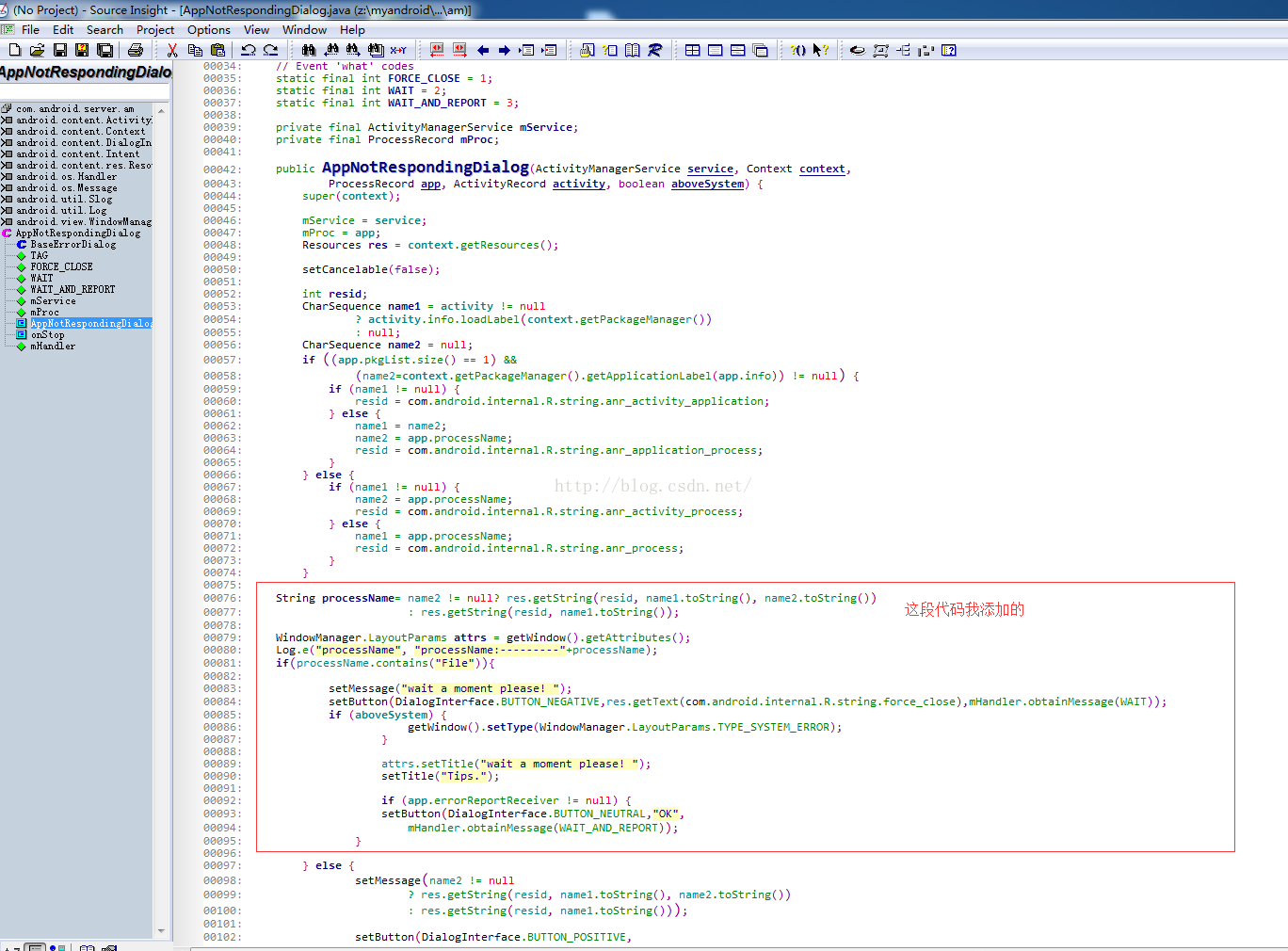Select onStop method in symbol tree
Viewport: 1288px width, 951px height.
pos(47,335)
